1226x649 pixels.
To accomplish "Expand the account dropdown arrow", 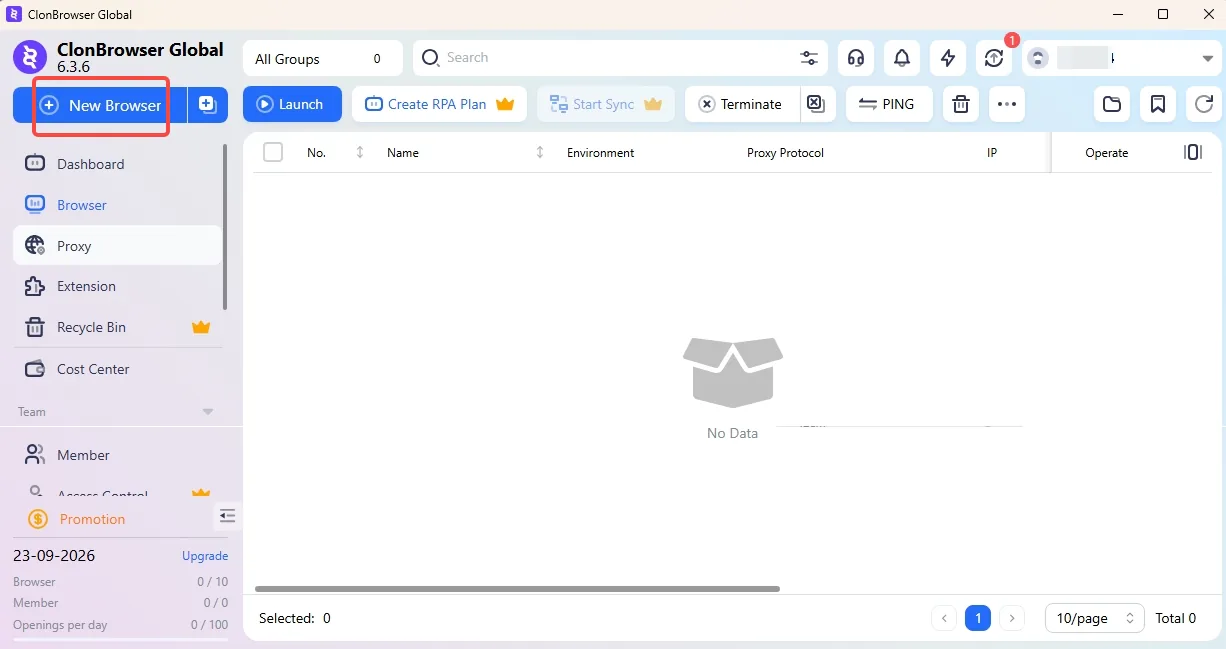I will (x=1207, y=59).
